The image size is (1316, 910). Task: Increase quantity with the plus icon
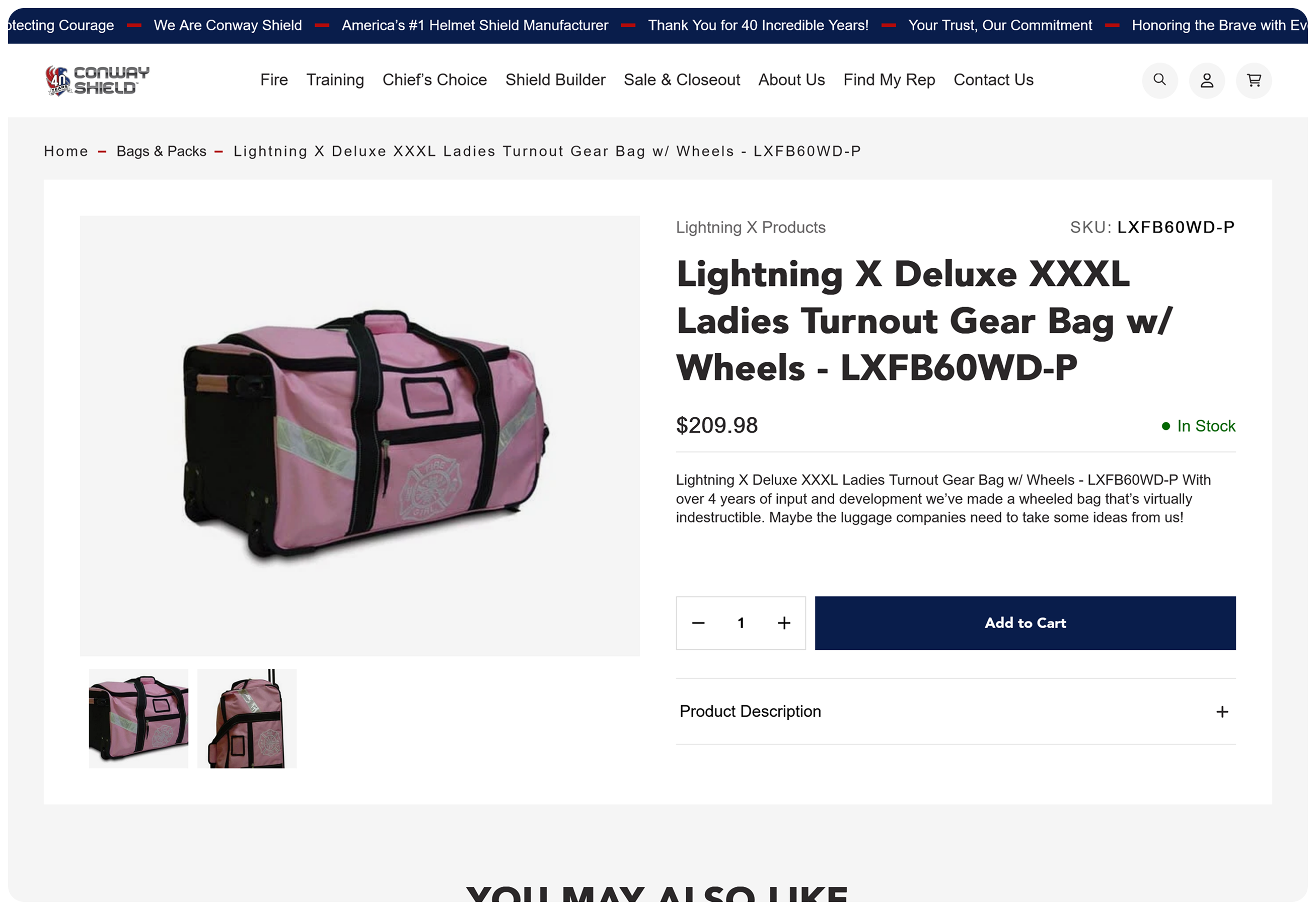[x=784, y=623]
